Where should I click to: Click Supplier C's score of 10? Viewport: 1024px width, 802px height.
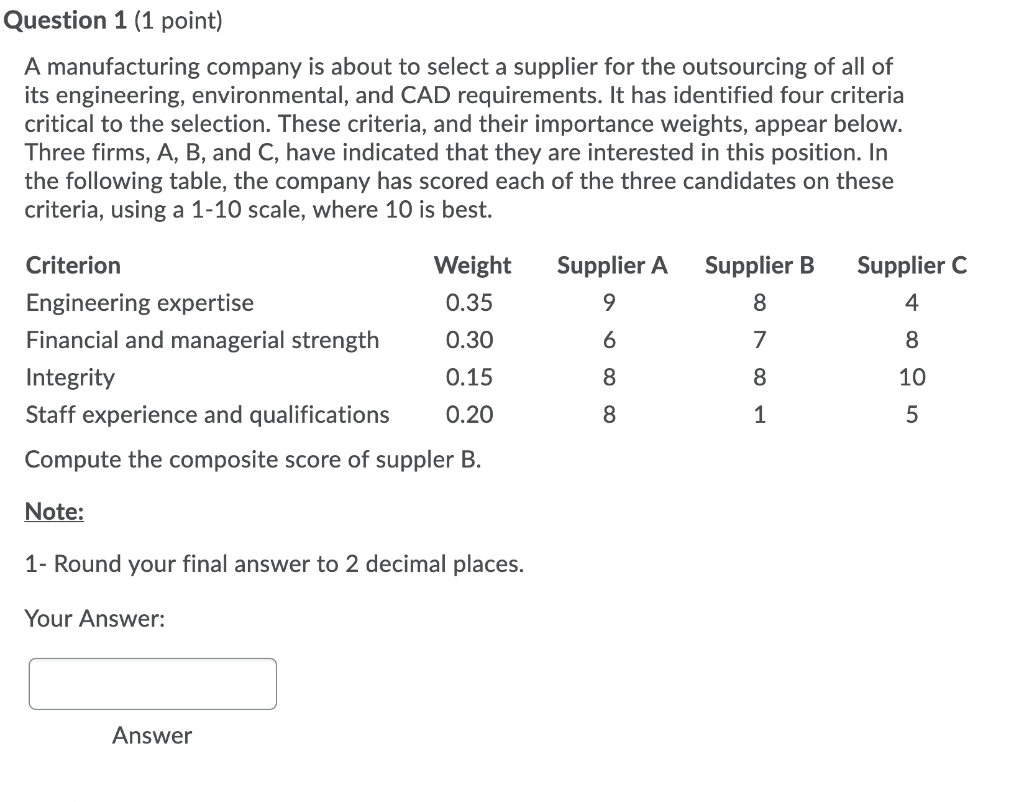click(913, 377)
